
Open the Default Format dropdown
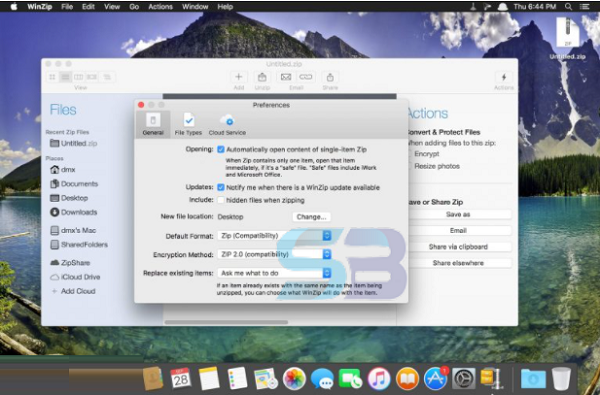click(274, 235)
